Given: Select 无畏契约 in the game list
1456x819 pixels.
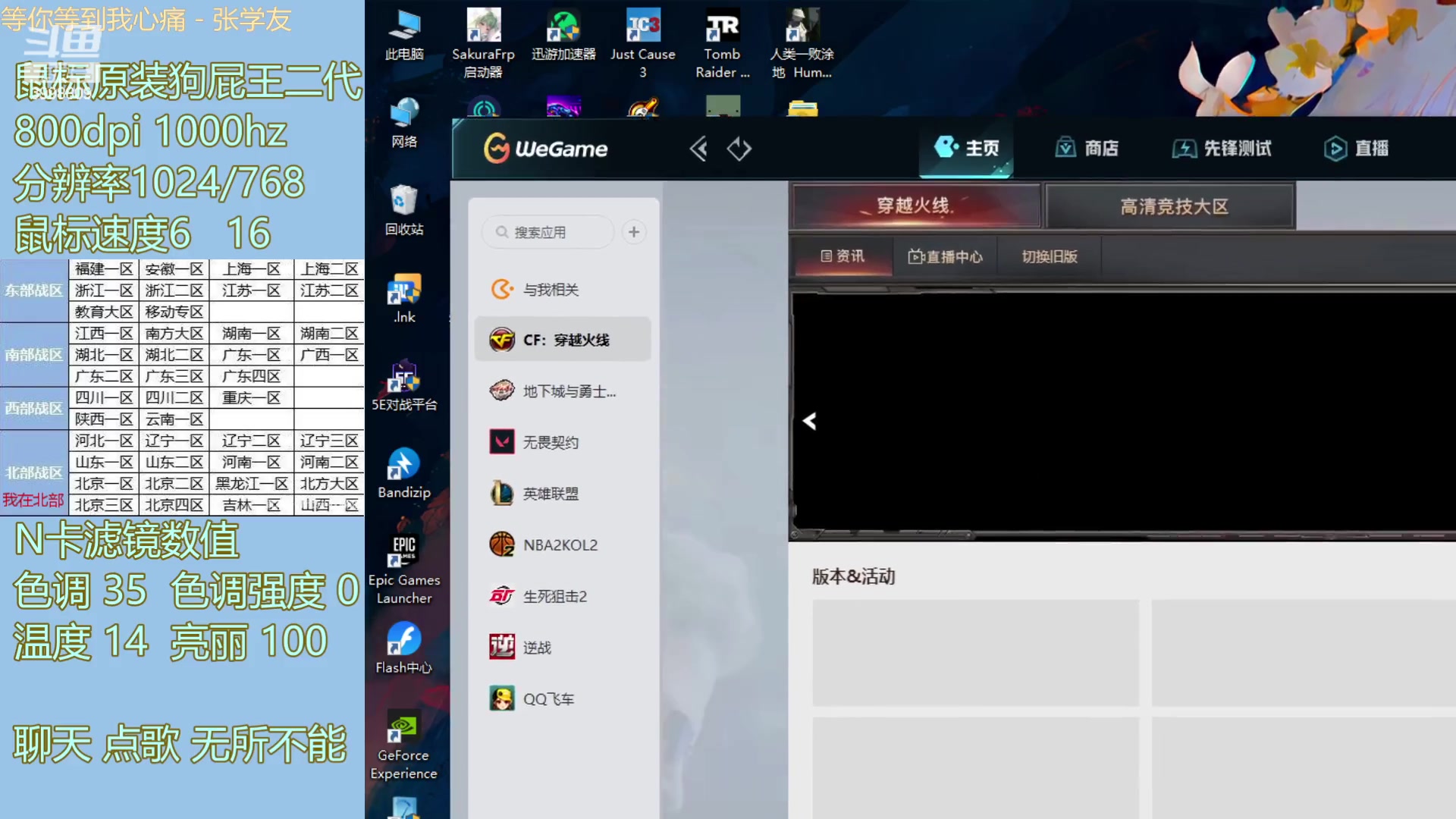Looking at the screenshot, I should pyautogui.click(x=563, y=442).
